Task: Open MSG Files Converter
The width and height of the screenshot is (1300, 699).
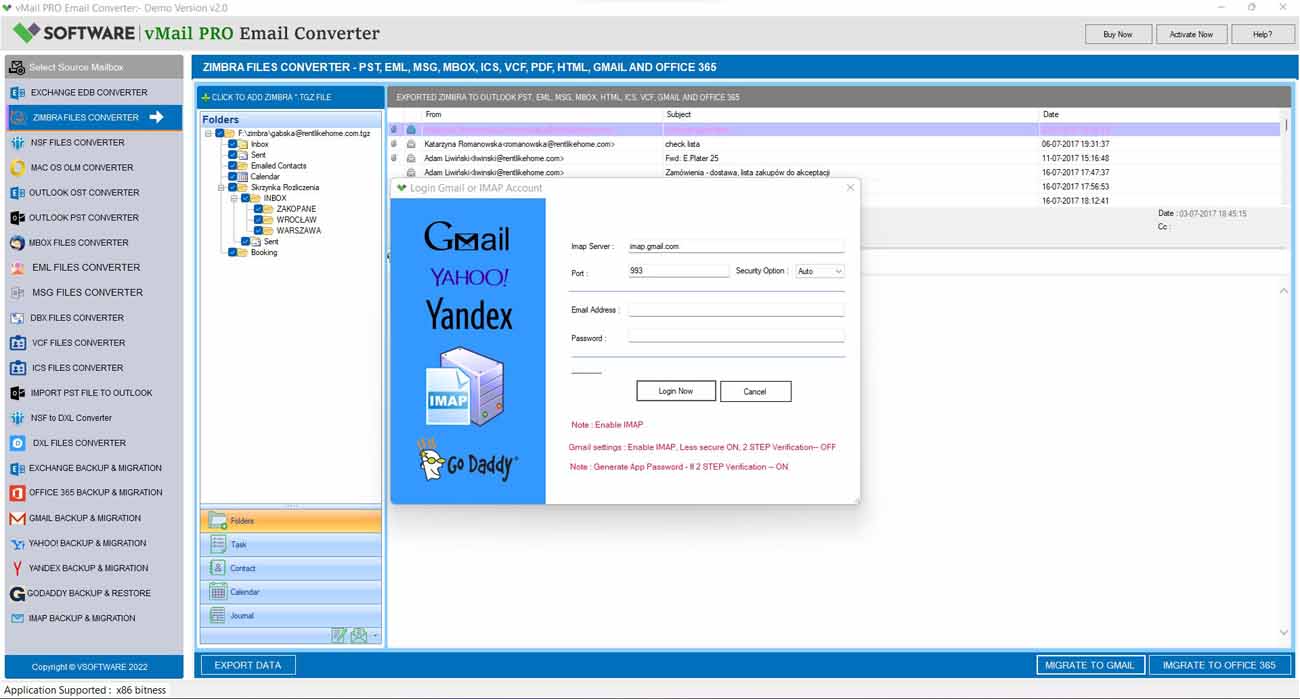Action: (x=94, y=292)
